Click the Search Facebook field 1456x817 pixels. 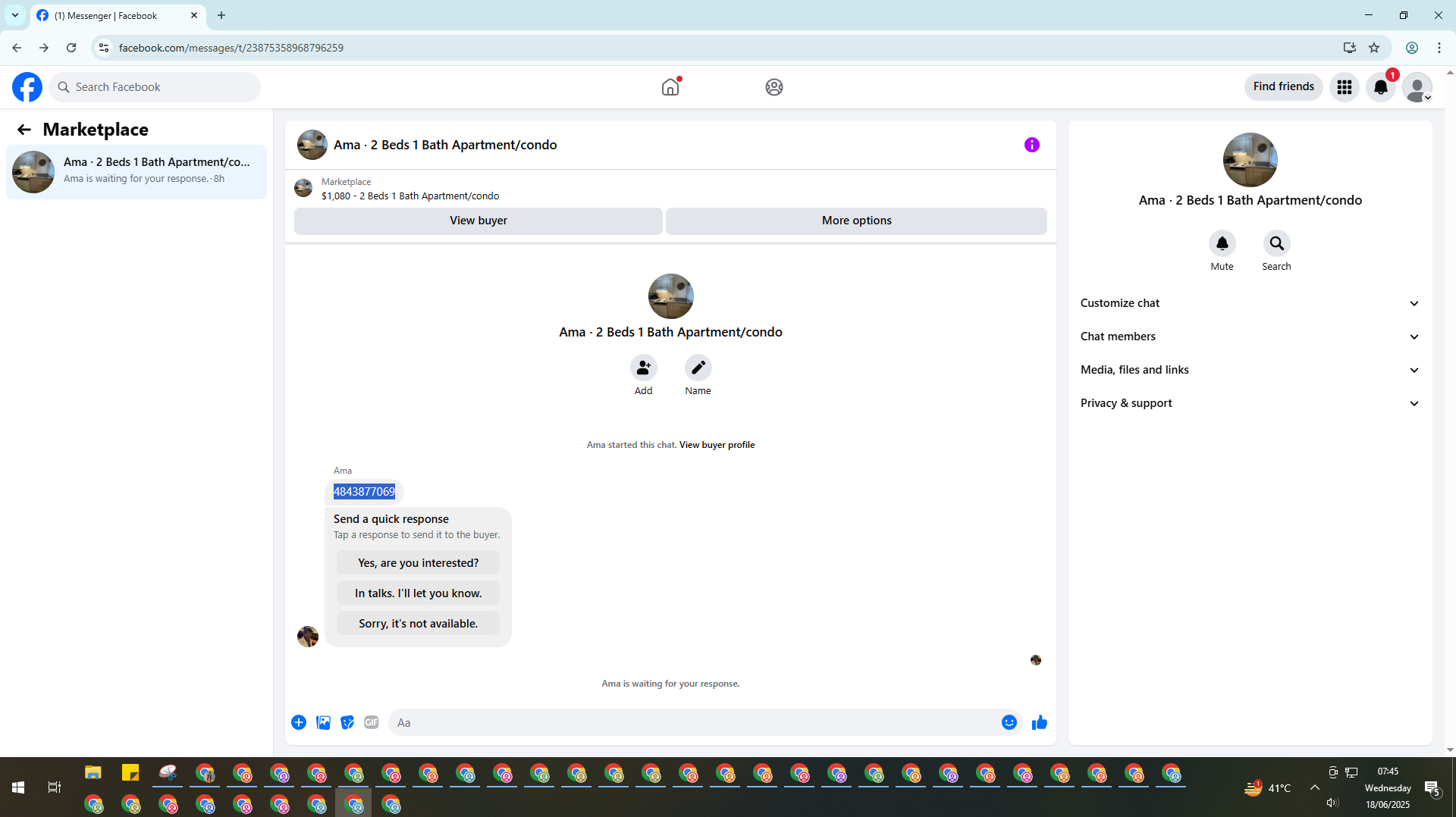click(155, 87)
